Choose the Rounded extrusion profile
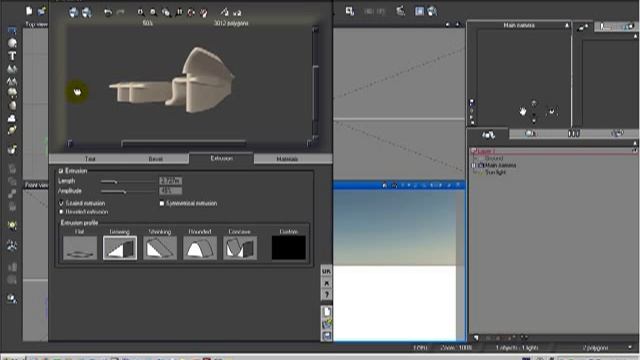The height and width of the screenshot is (360, 640). click(x=200, y=248)
